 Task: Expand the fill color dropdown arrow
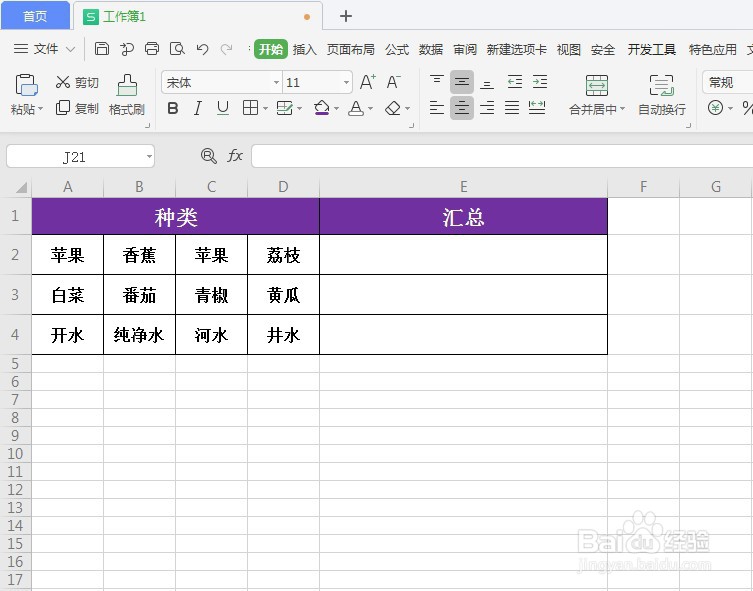tap(336, 109)
